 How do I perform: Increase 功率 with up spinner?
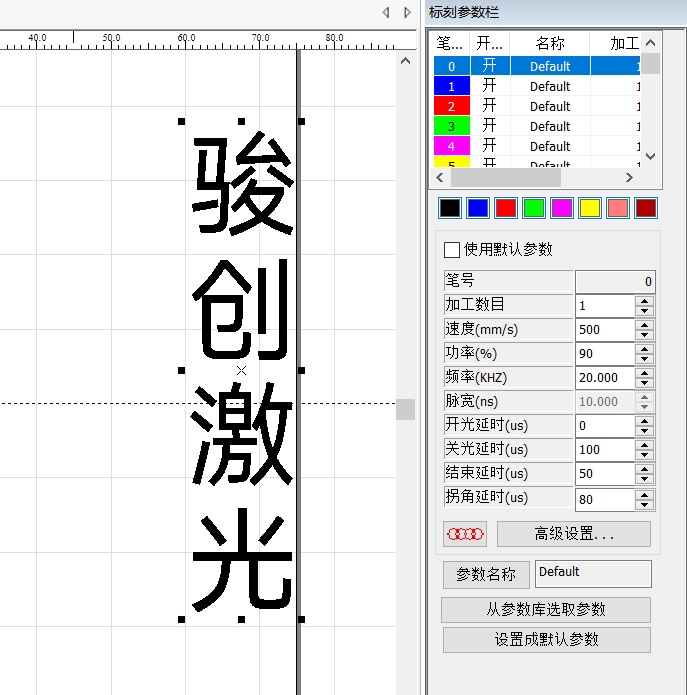[x=644, y=349]
